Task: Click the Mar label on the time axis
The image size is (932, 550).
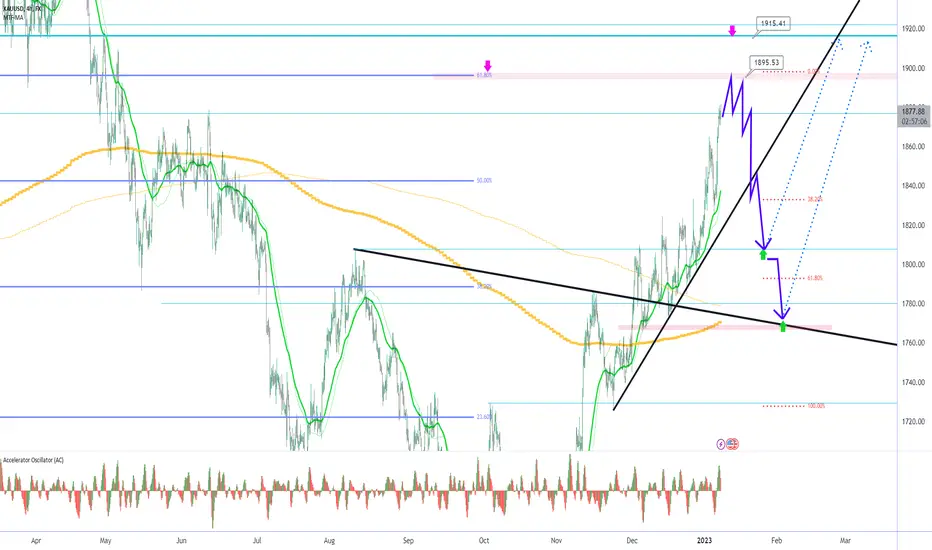Action: [x=845, y=541]
